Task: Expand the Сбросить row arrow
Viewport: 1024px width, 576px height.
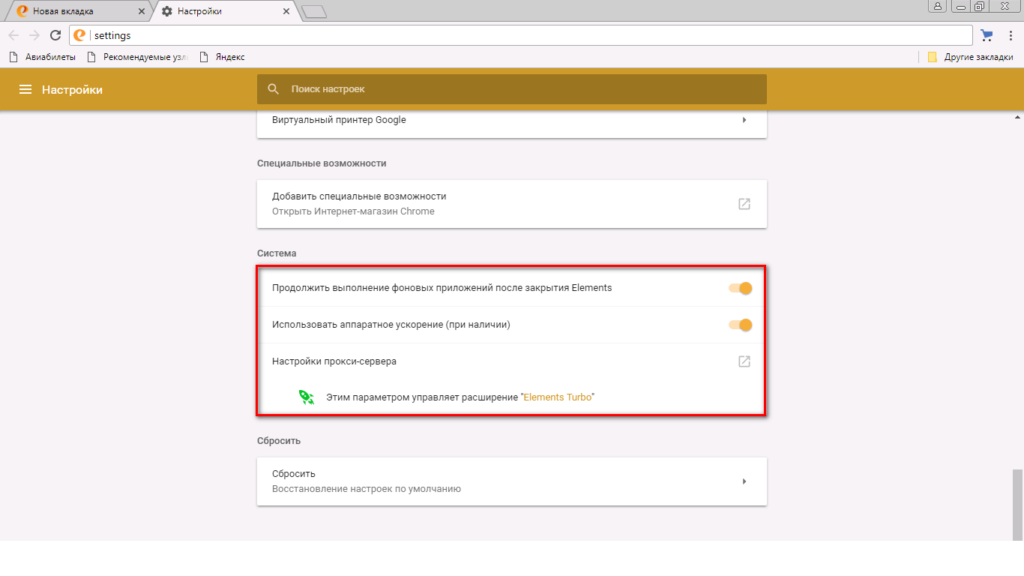Action: (x=744, y=481)
